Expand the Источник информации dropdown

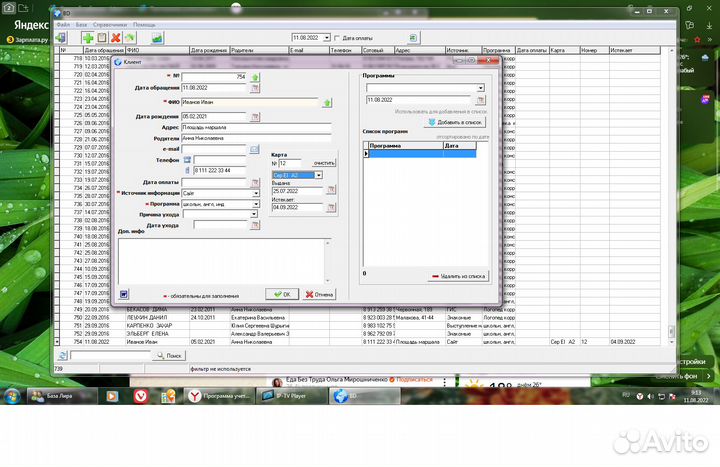(256, 193)
